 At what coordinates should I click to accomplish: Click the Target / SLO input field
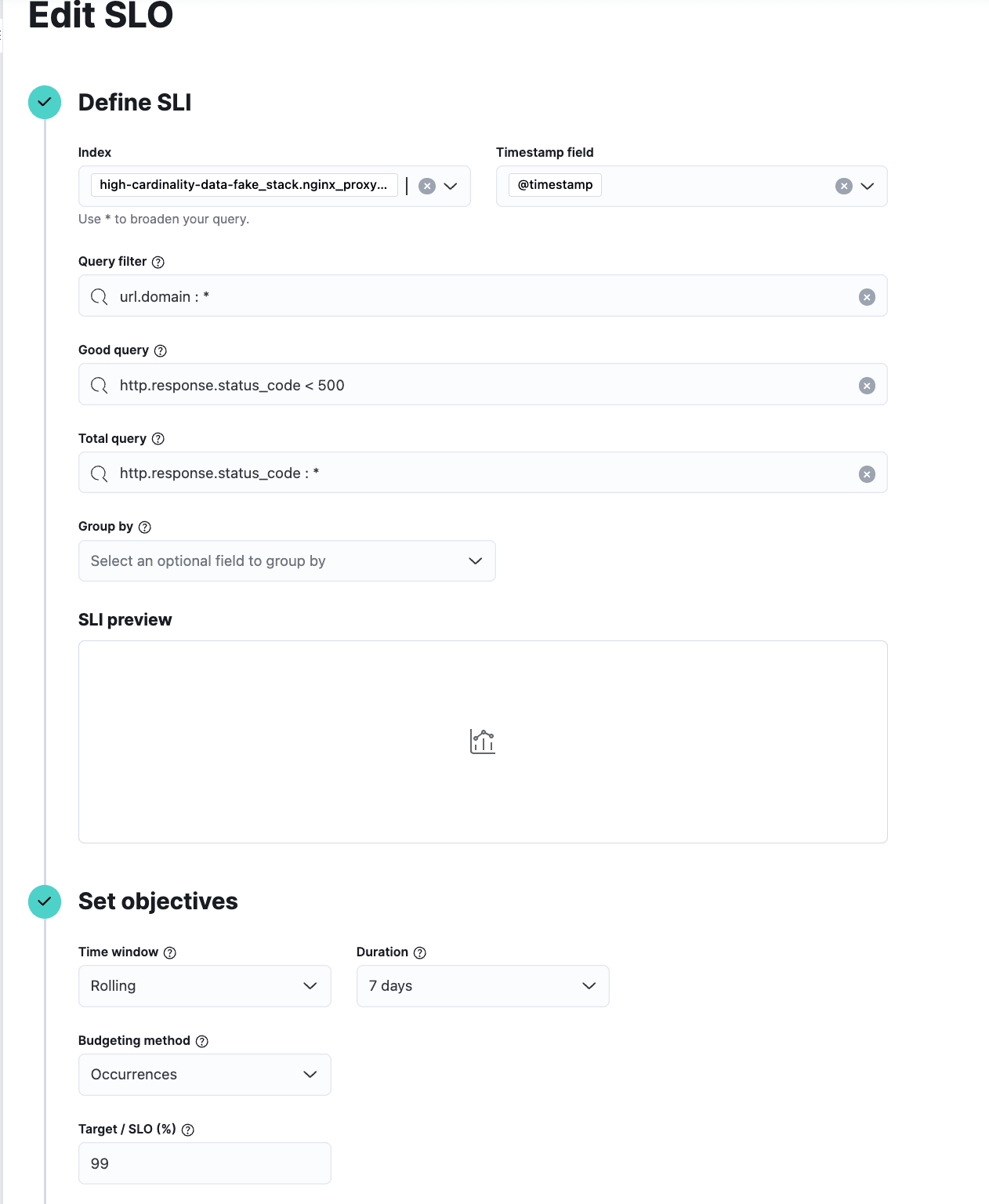click(x=205, y=1163)
